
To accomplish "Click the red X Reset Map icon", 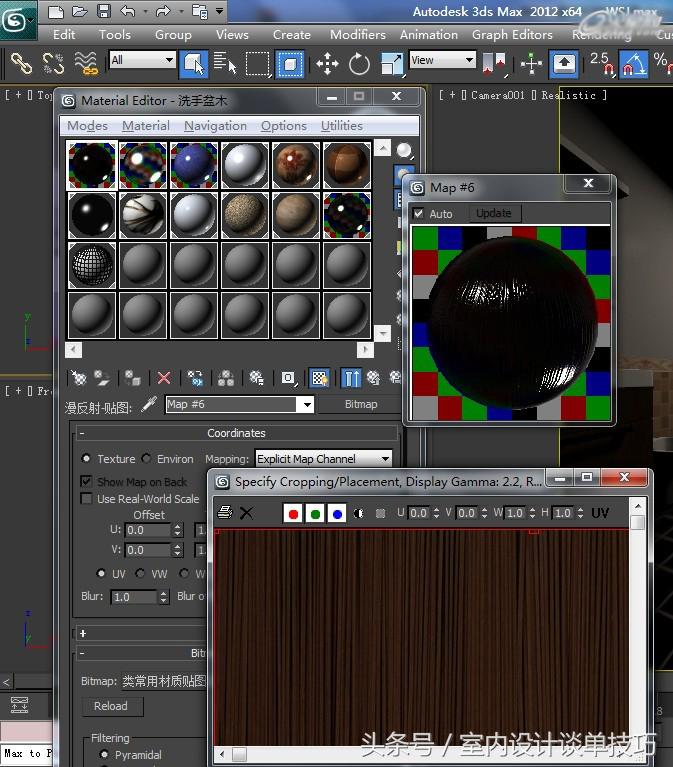I will (164, 378).
